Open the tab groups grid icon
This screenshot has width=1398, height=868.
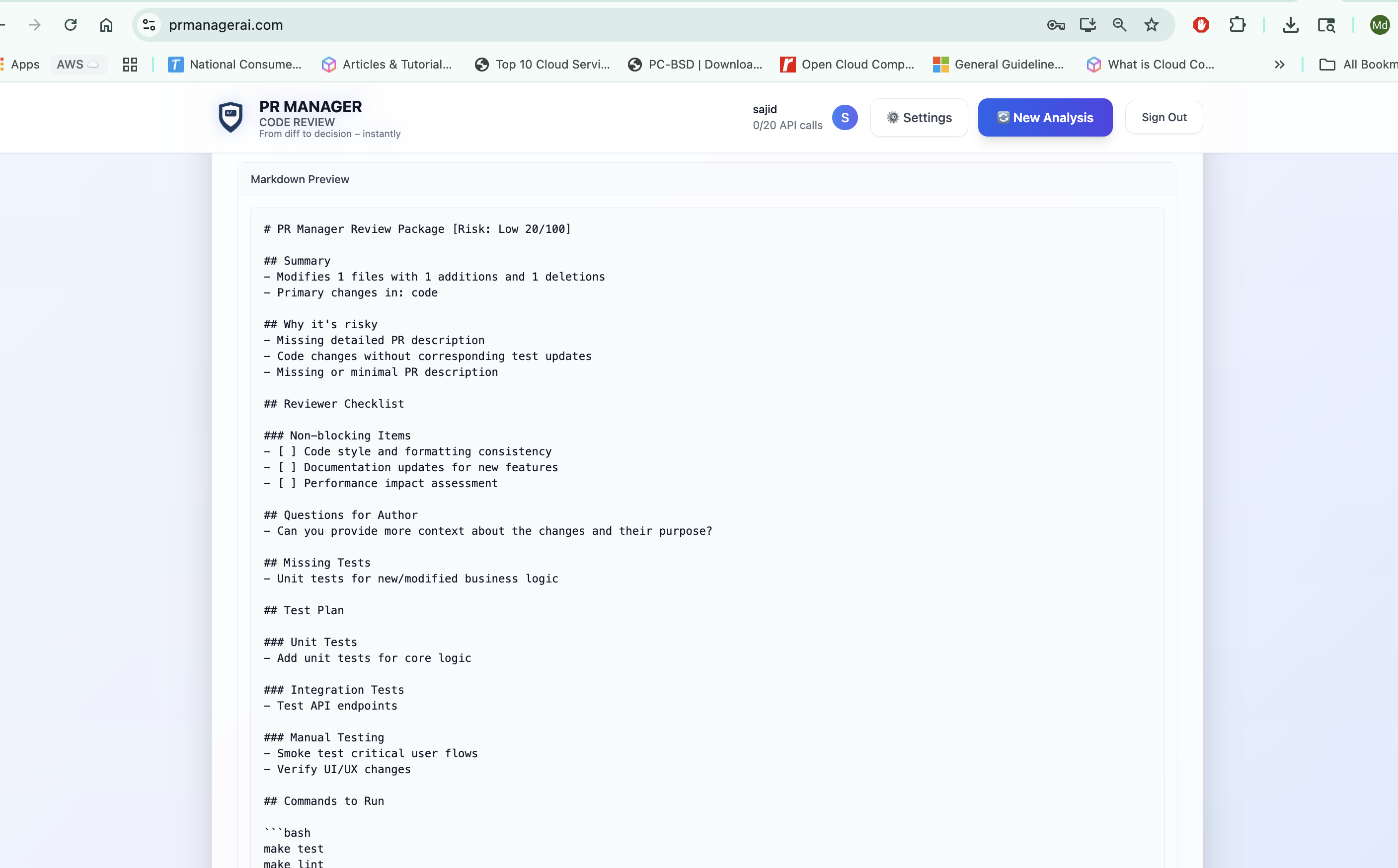pos(130,64)
